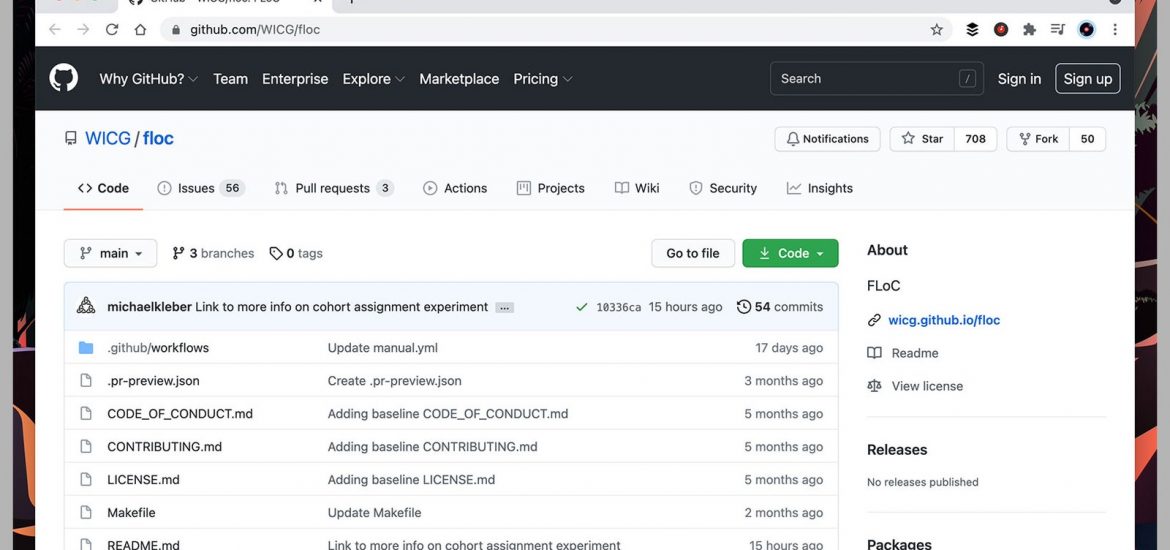Image resolution: width=1170 pixels, height=550 pixels.
Task: Click the red round extension icon
Action: click(1001, 29)
